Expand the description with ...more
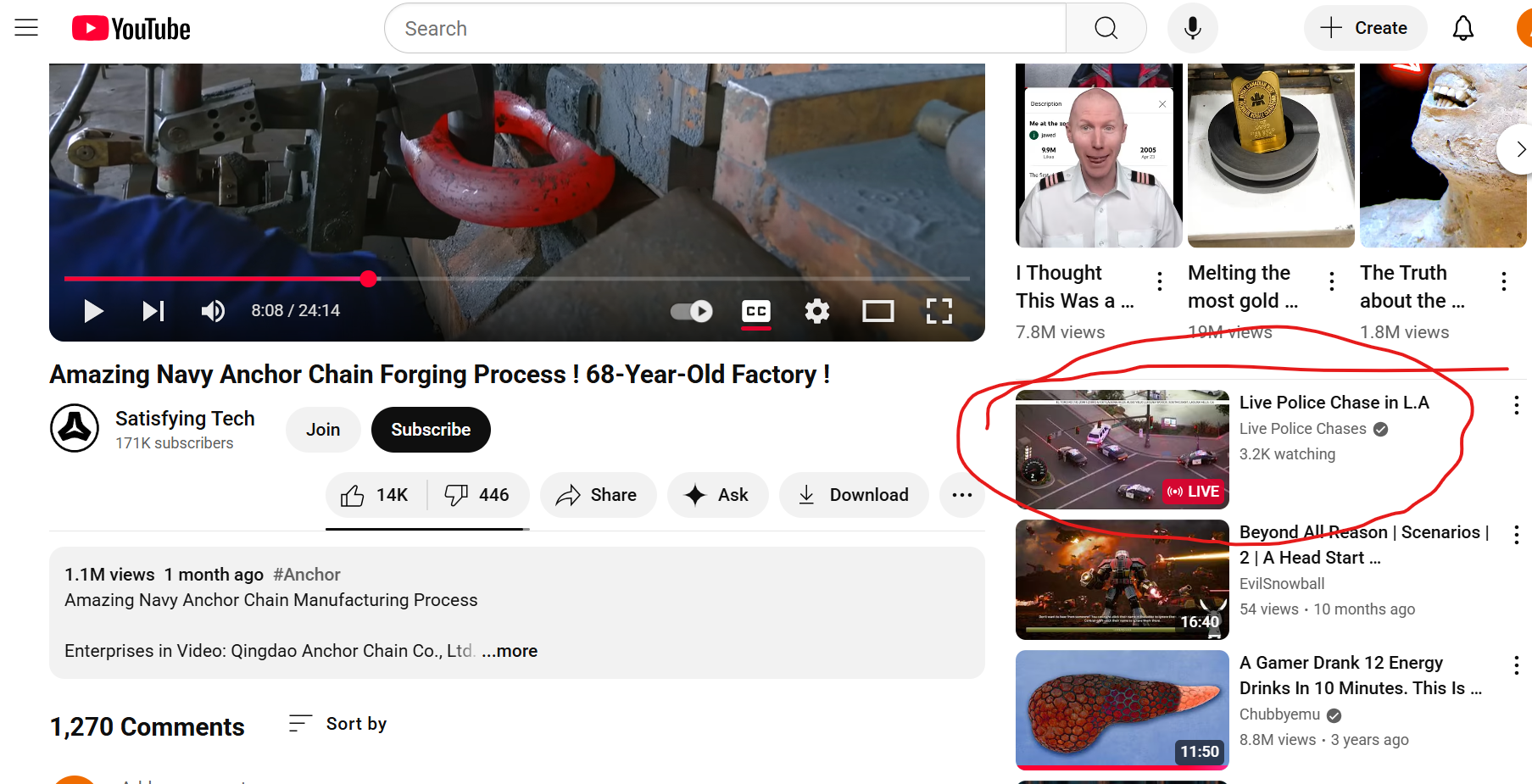The height and width of the screenshot is (784, 1532). pos(510,651)
